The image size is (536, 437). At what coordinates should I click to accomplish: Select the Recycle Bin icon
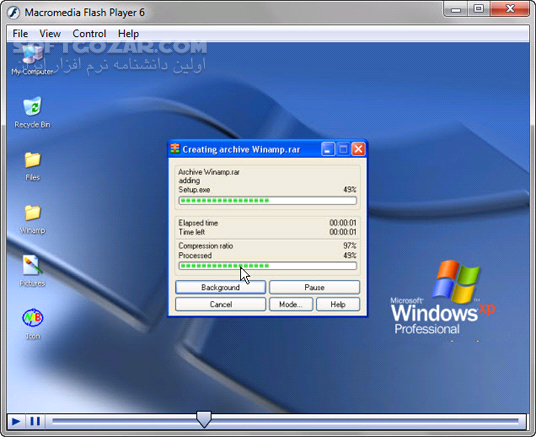coord(32,112)
